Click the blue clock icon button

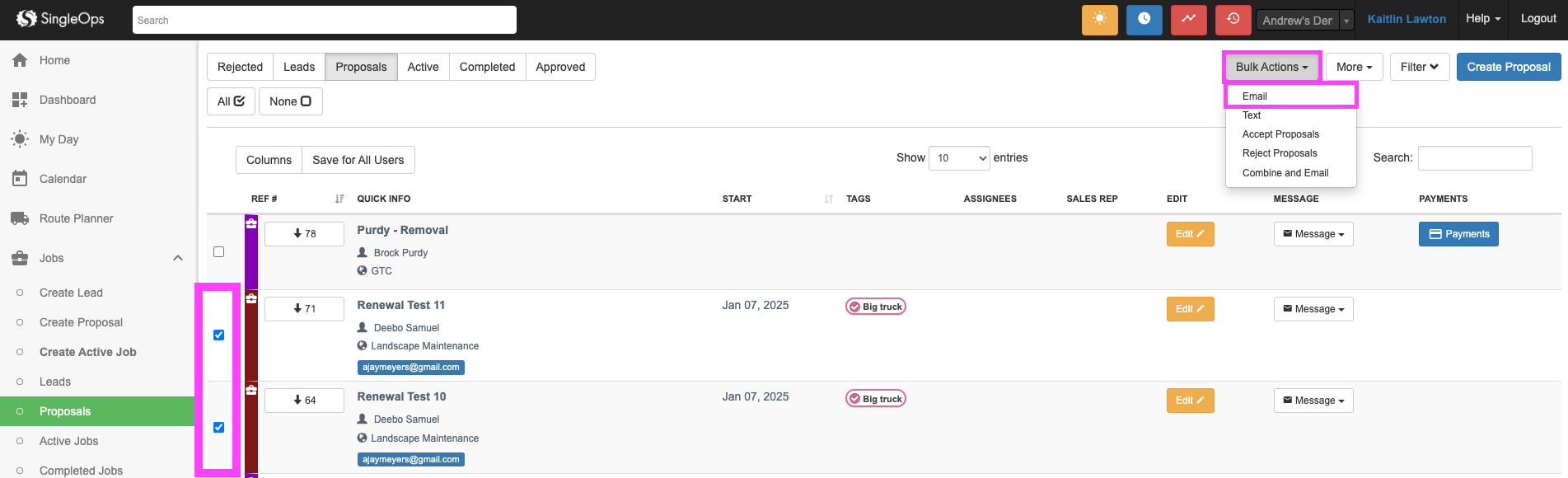coord(1144,20)
